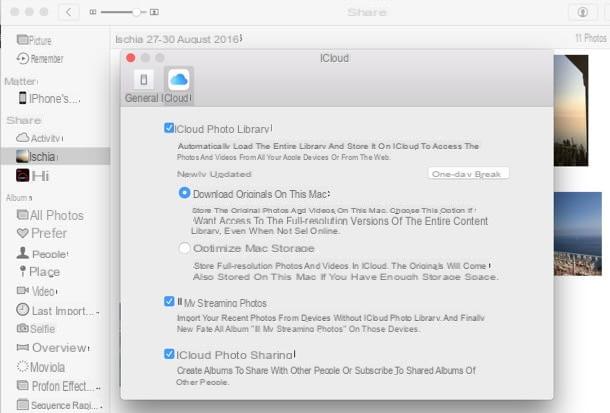Open the Overview panorama icon album
Screen dimensions: 610x413
point(23,347)
